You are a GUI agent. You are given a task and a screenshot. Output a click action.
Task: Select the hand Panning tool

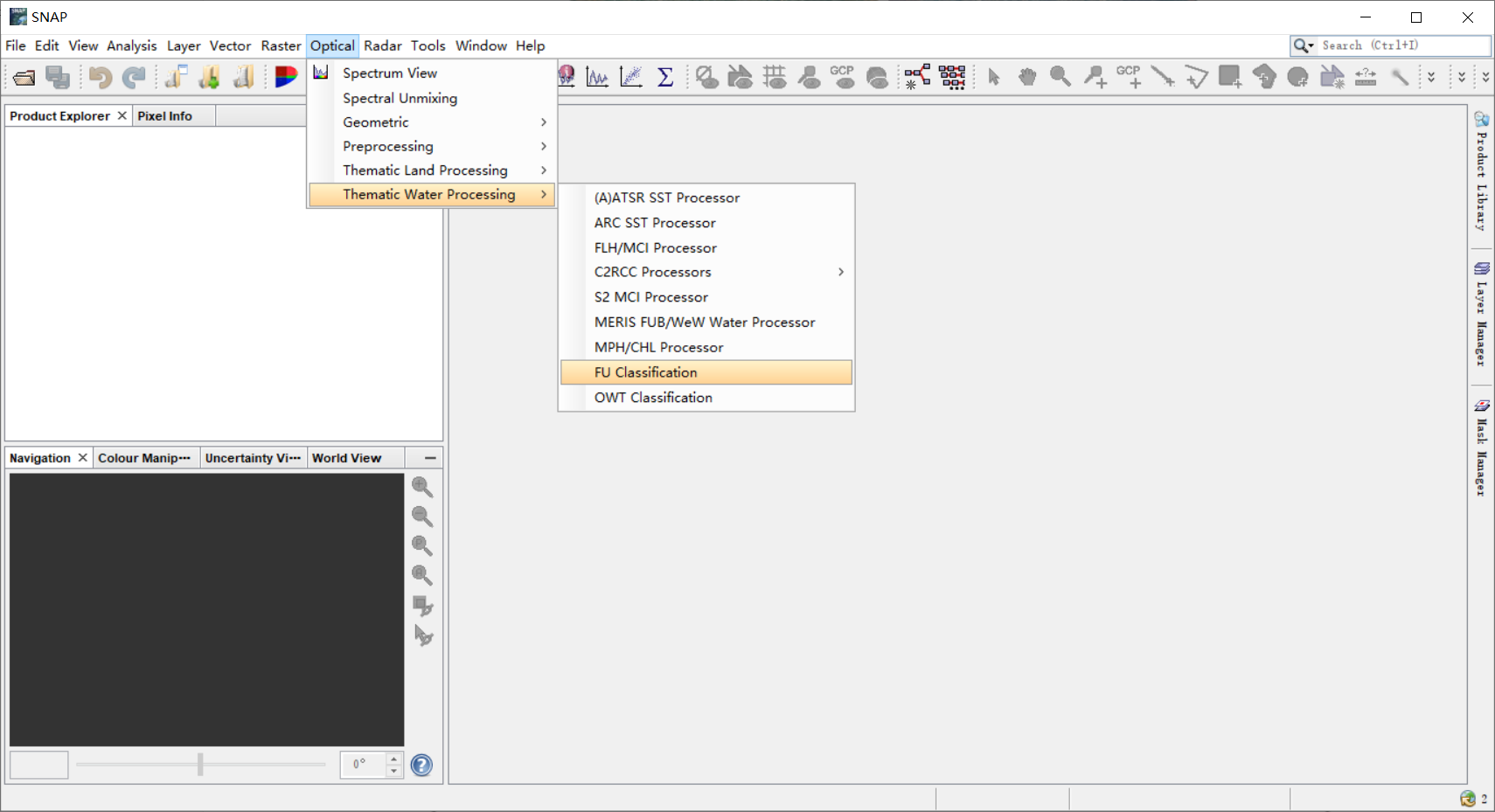point(1027,77)
